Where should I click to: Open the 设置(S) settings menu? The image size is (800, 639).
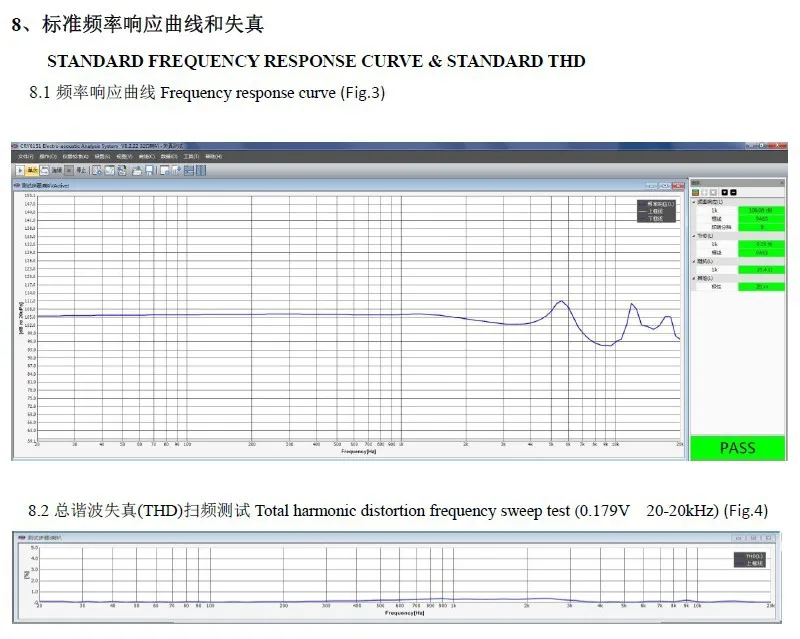102,157
